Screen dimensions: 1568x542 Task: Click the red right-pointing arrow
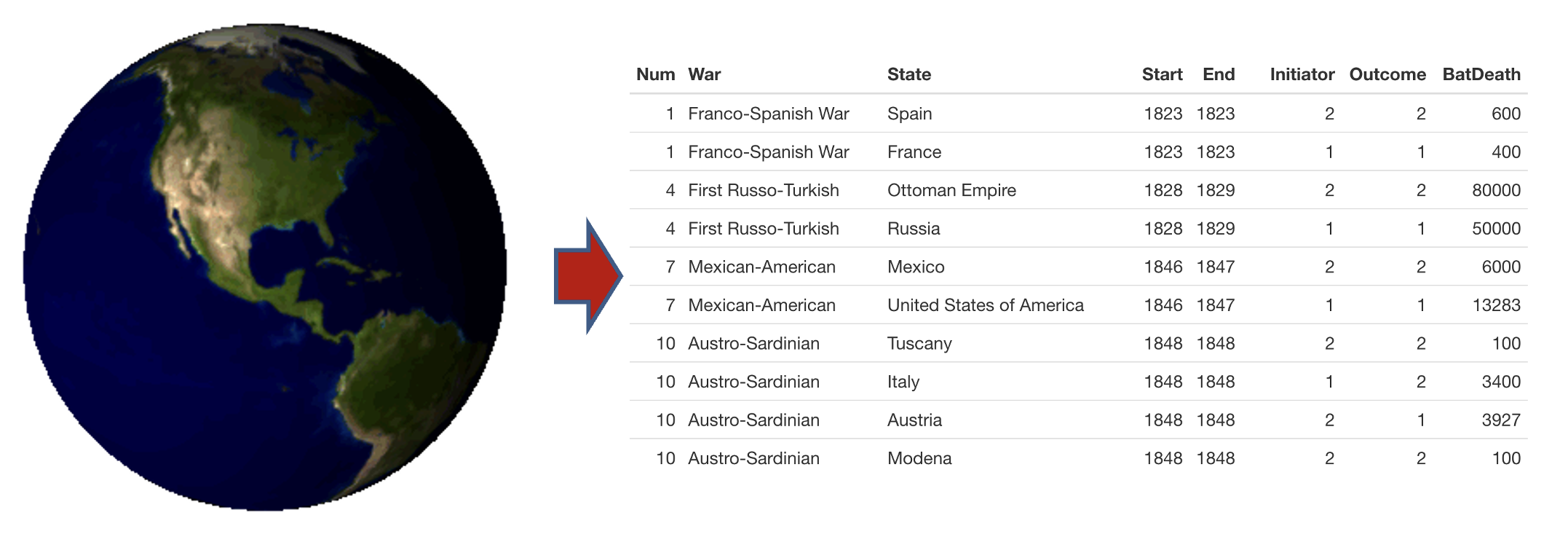(x=588, y=276)
